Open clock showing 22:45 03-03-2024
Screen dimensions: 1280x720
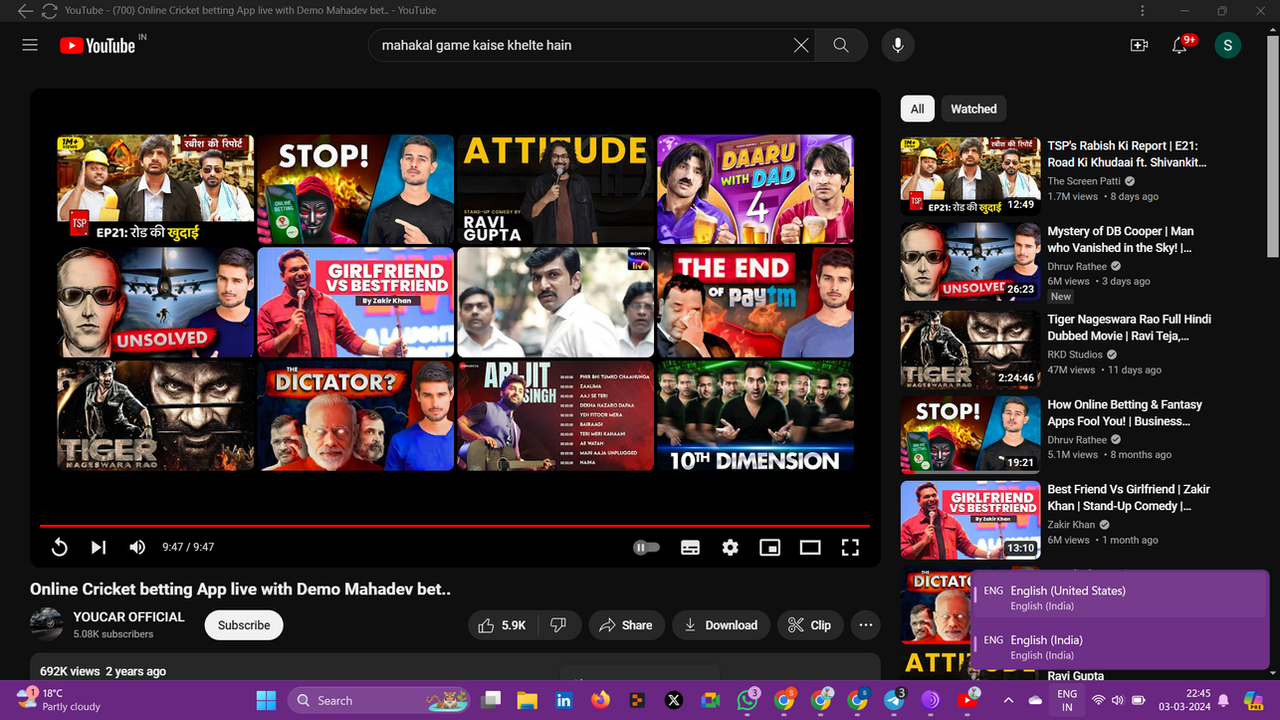tap(1187, 700)
